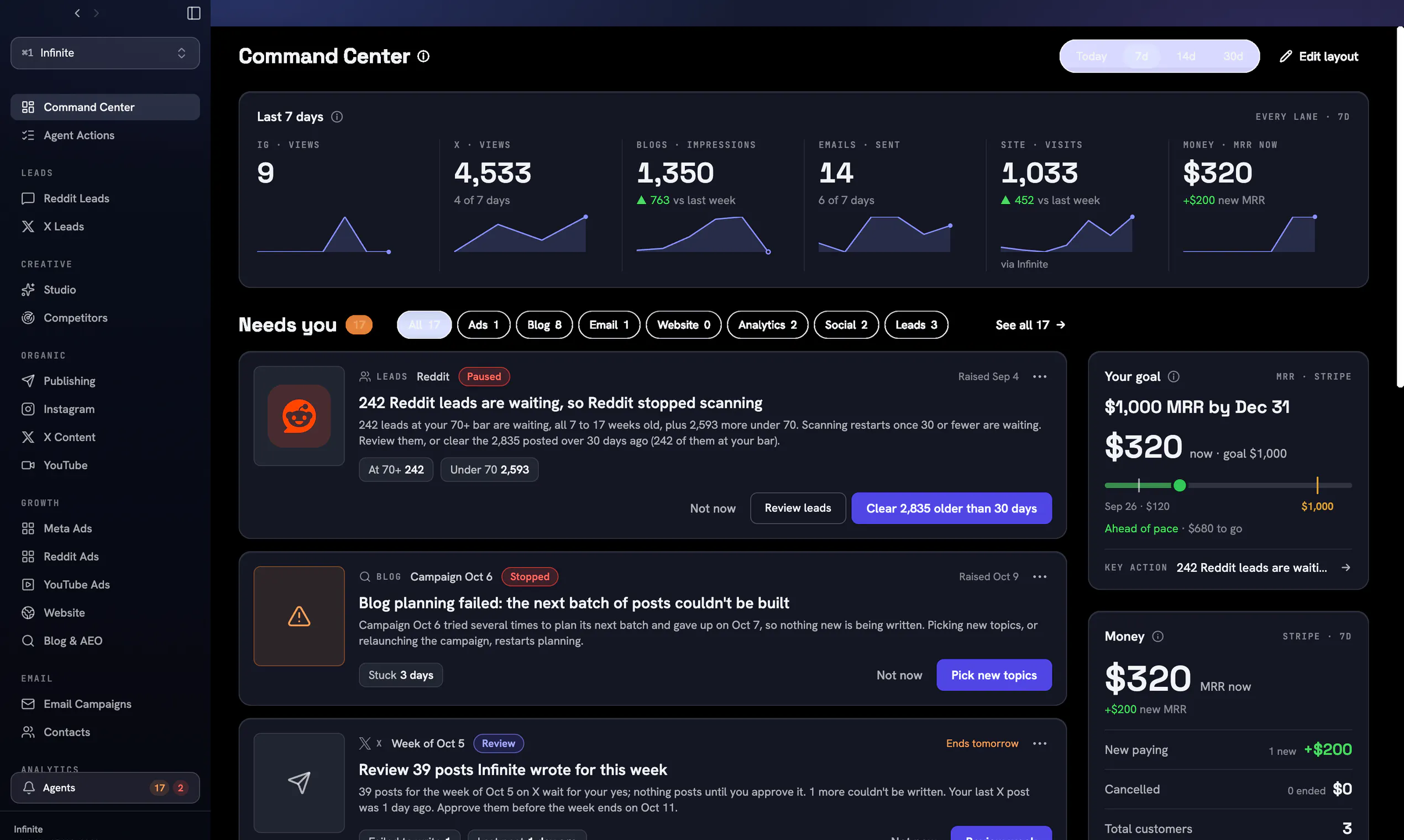
Task: Filter Needs you by Social 2
Action: click(x=846, y=325)
